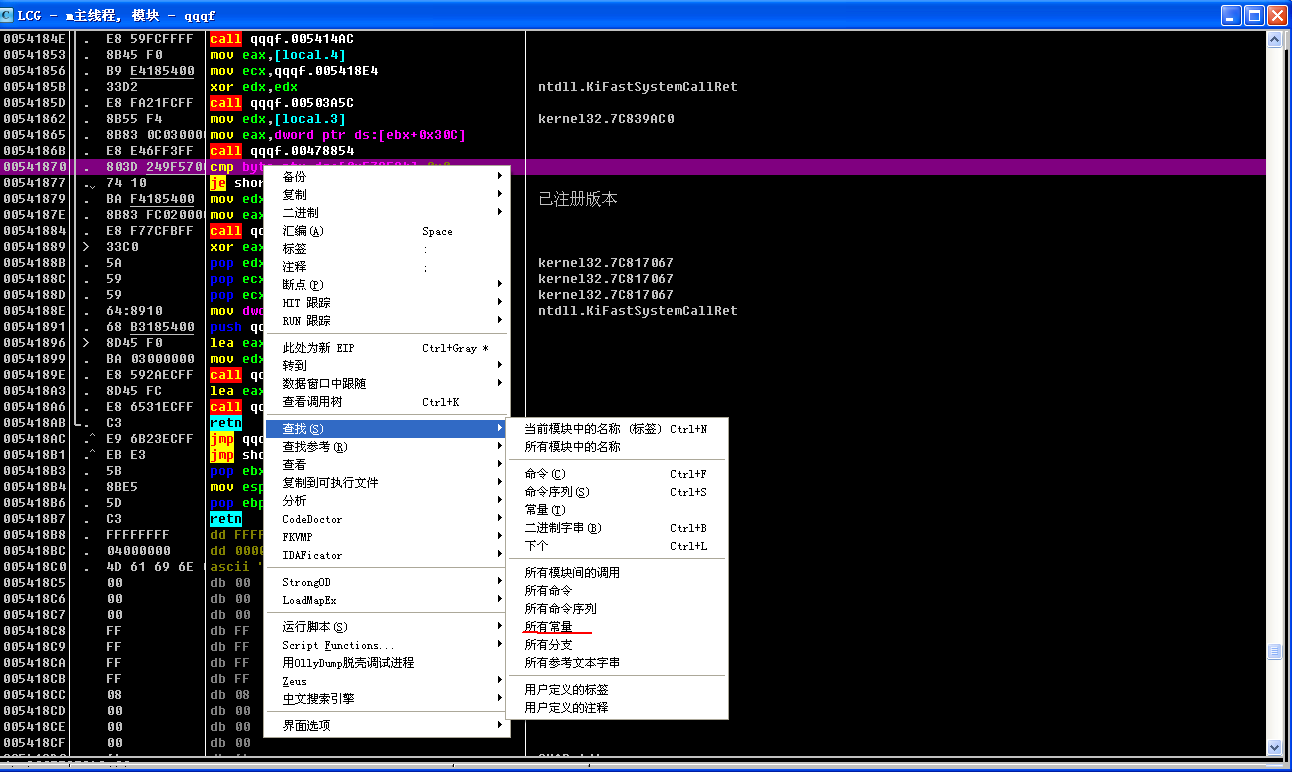Choose 所有模块中的名称
Image resolution: width=1292 pixels, height=772 pixels.
pos(617,446)
